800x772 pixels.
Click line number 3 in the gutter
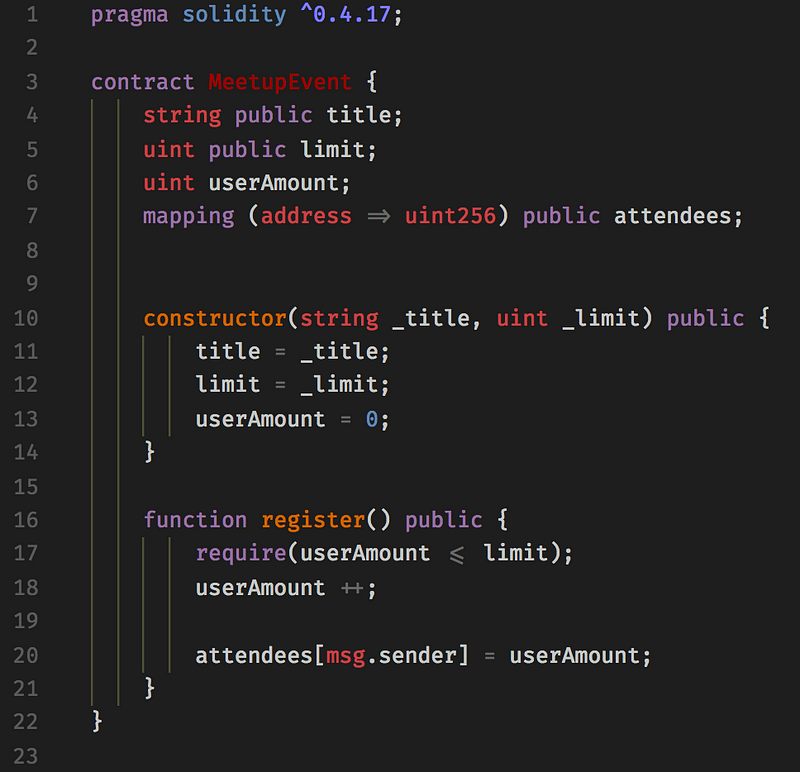(x=29, y=82)
